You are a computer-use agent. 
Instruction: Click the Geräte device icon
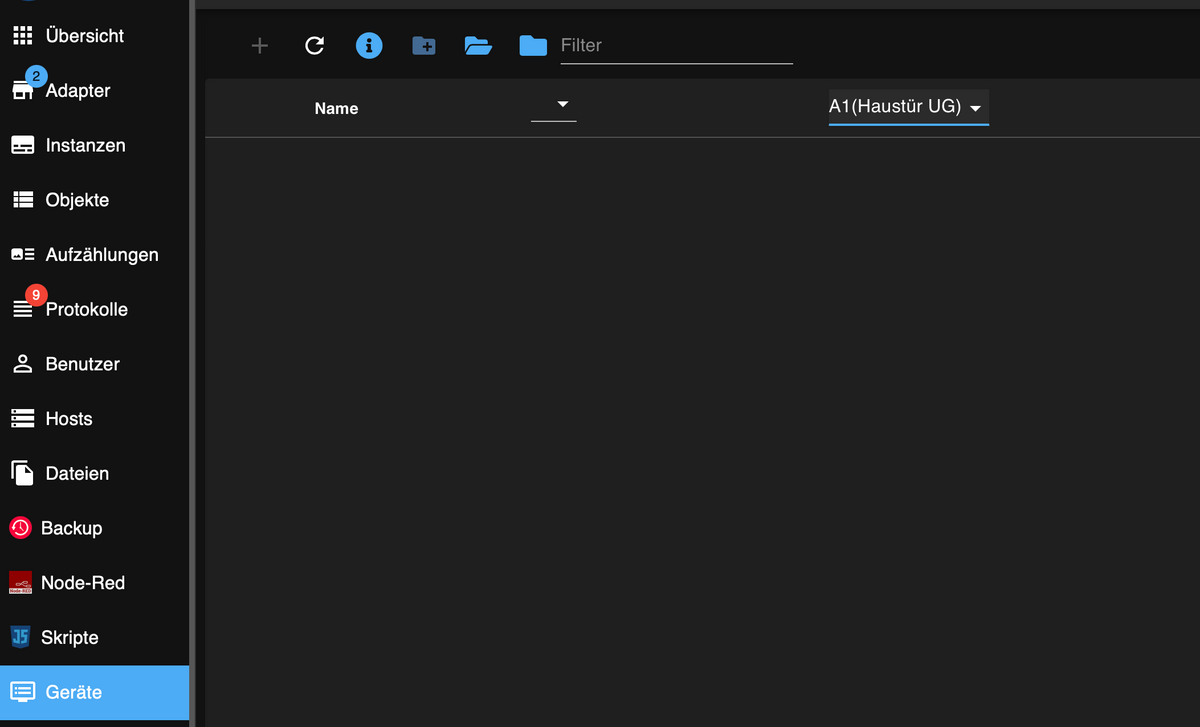(22, 692)
